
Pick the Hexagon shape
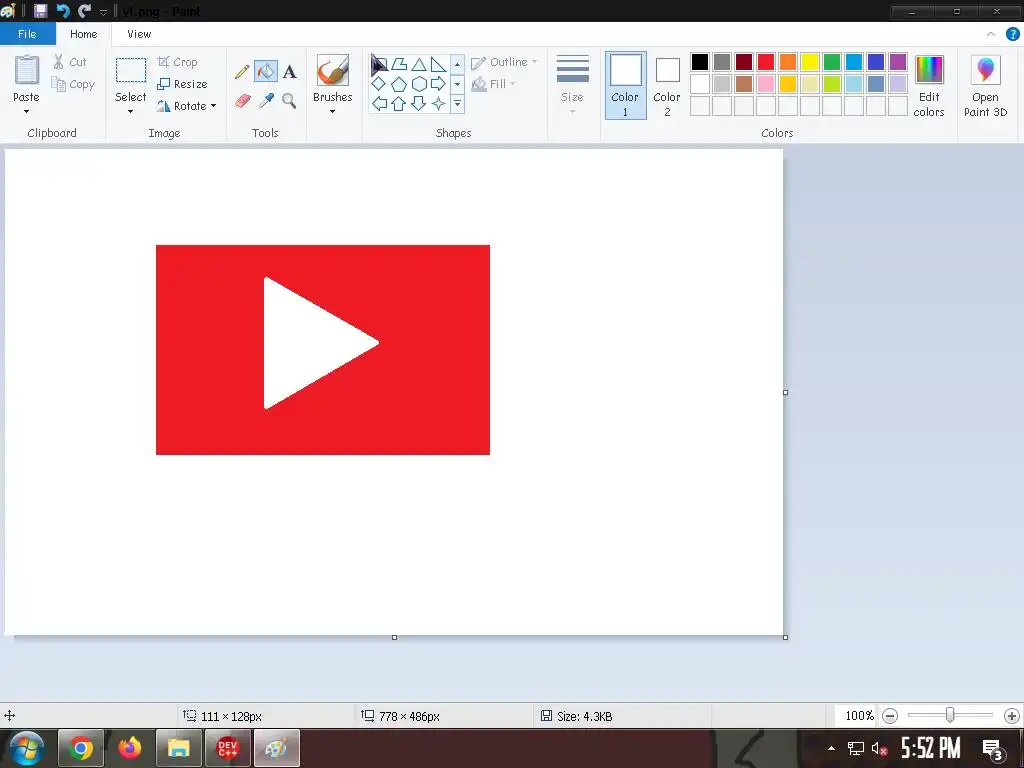[x=419, y=84]
